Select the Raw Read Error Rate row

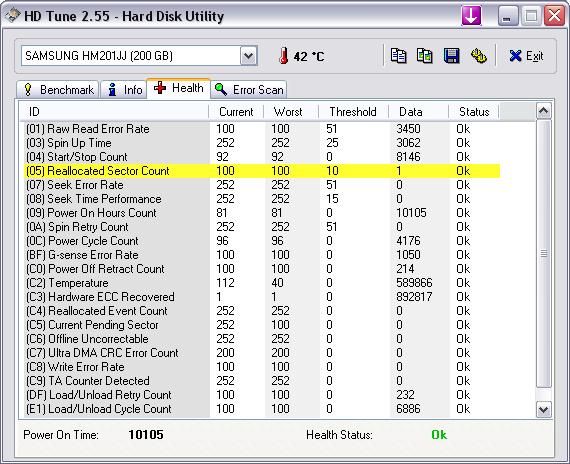[x=262, y=129]
